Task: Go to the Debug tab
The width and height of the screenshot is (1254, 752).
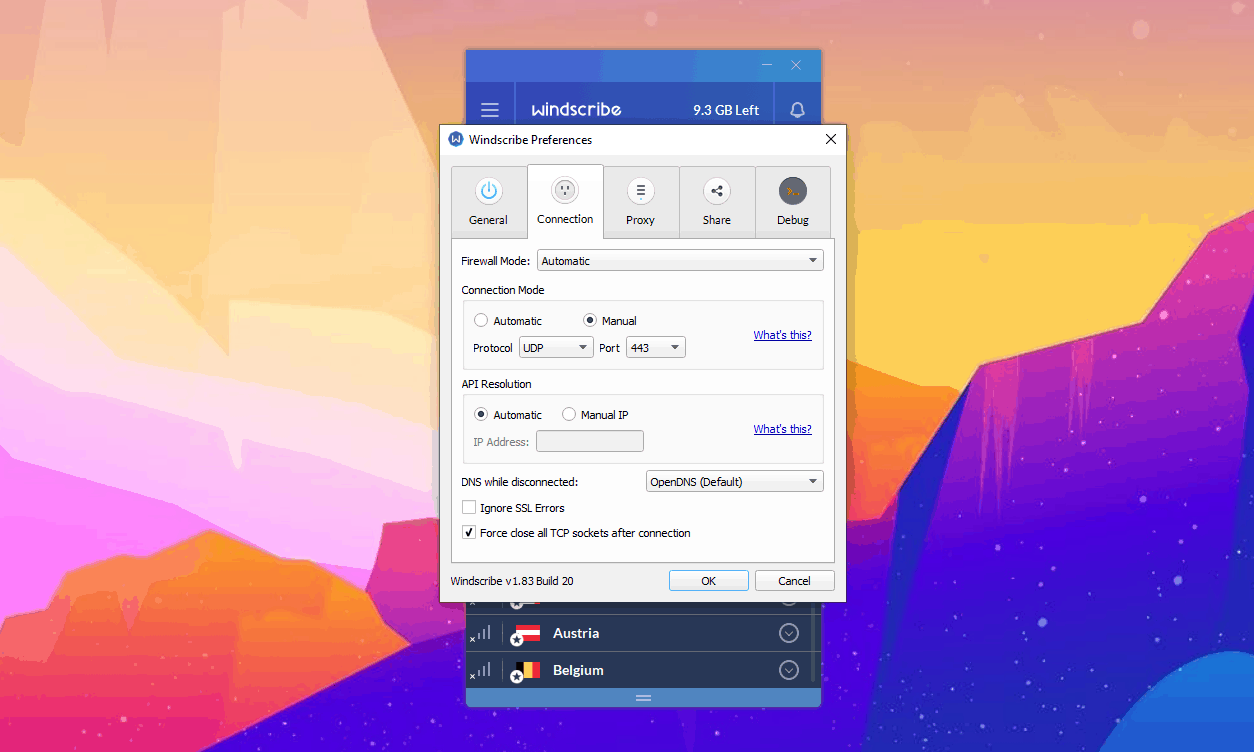Action: click(x=793, y=202)
